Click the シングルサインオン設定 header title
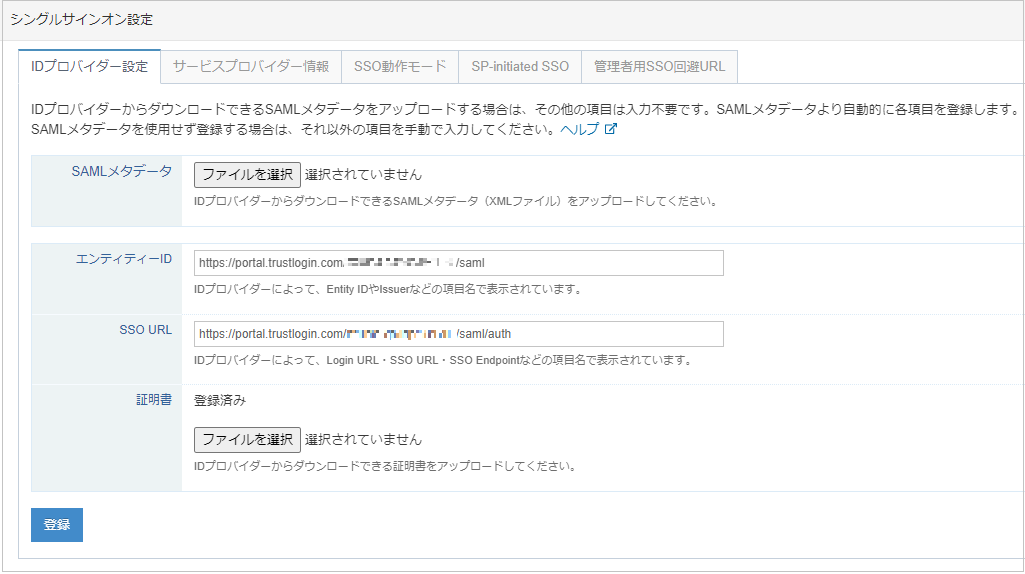This screenshot has width=1025, height=574. [x=82, y=20]
